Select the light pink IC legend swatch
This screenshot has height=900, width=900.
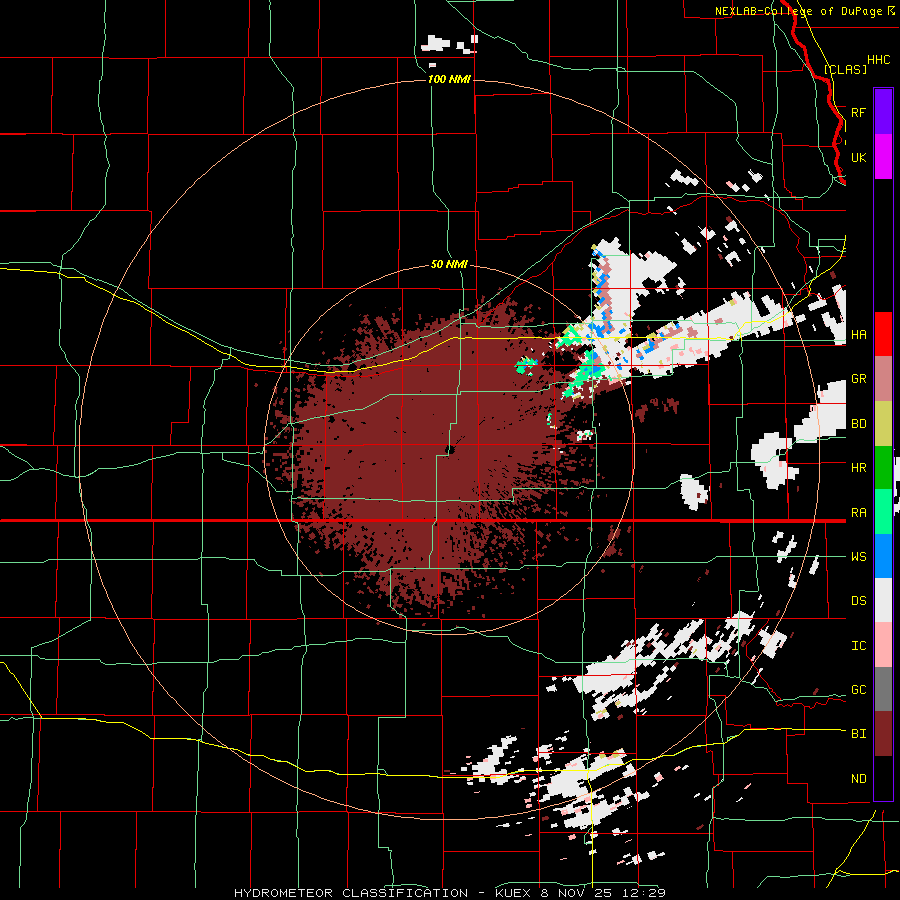click(x=883, y=645)
